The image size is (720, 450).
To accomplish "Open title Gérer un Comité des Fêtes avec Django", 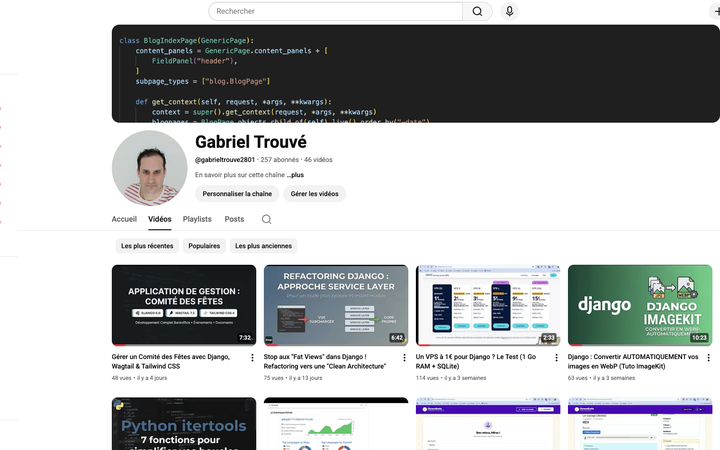I will point(170,361).
